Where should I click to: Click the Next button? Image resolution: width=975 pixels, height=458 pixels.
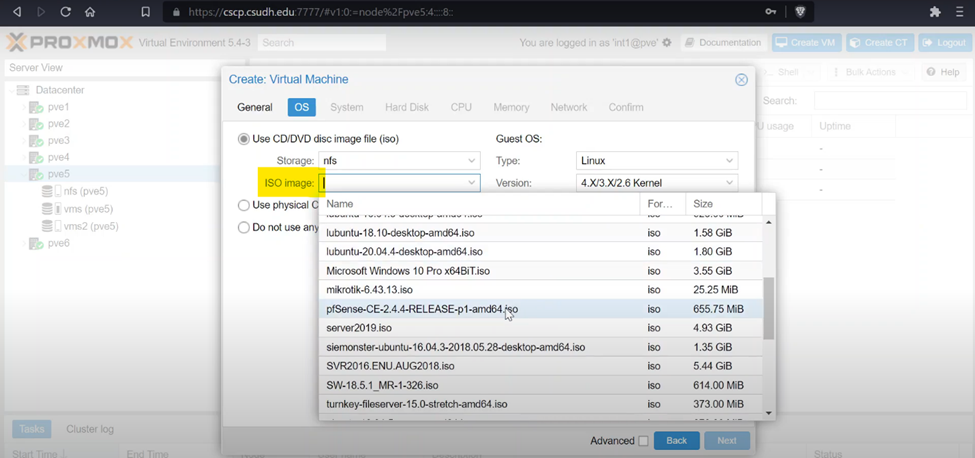coord(727,441)
